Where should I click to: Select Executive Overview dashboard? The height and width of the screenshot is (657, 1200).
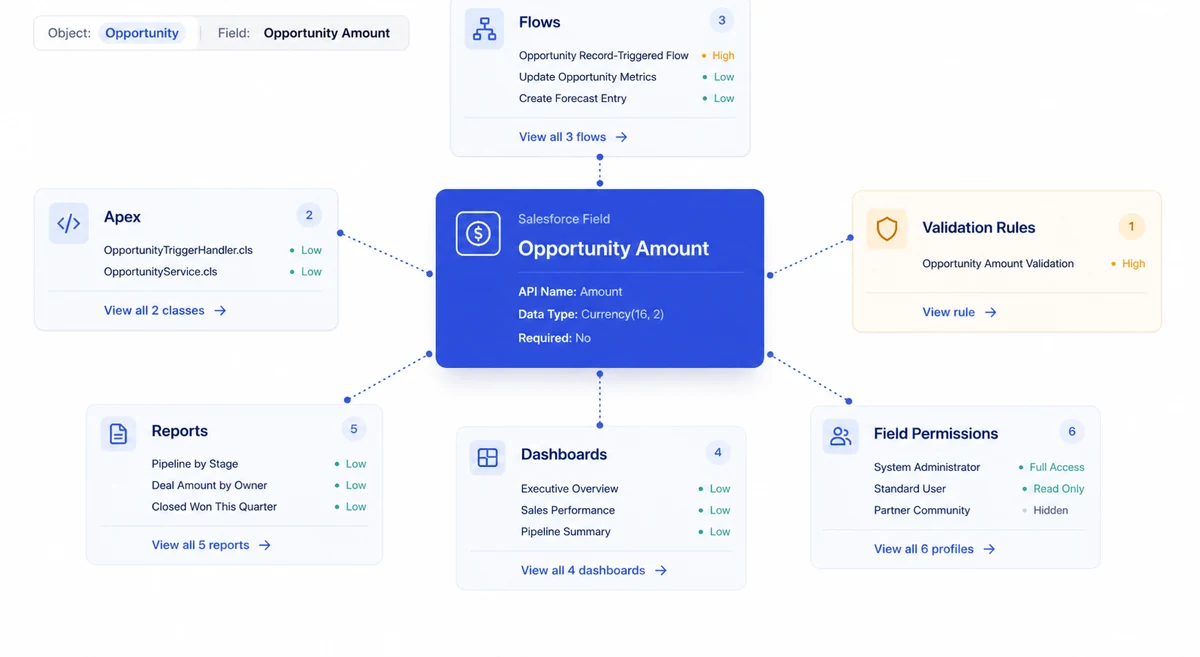click(626, 489)
